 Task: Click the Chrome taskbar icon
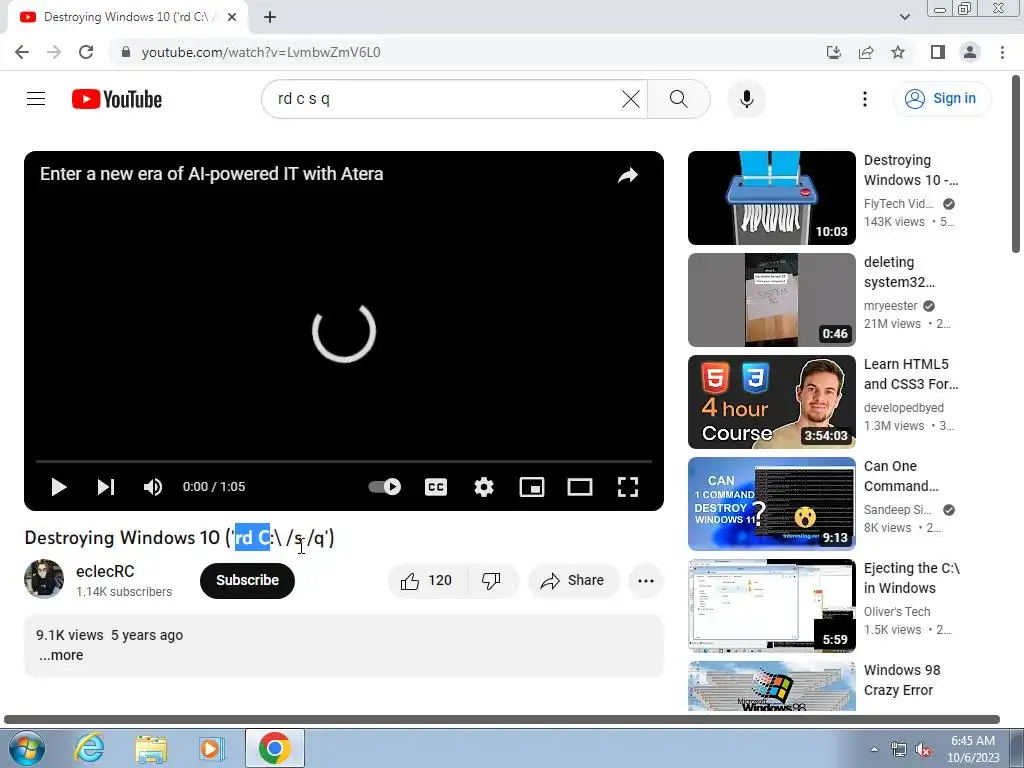click(274, 748)
